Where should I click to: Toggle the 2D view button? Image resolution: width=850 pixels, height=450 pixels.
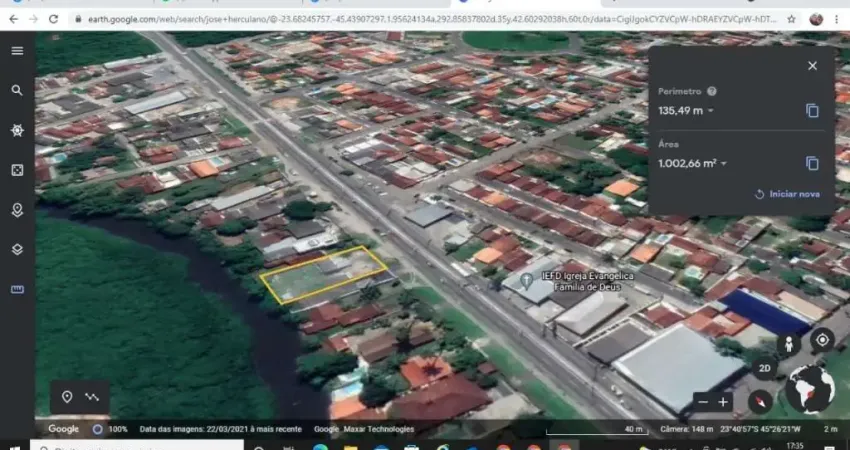[765, 368]
